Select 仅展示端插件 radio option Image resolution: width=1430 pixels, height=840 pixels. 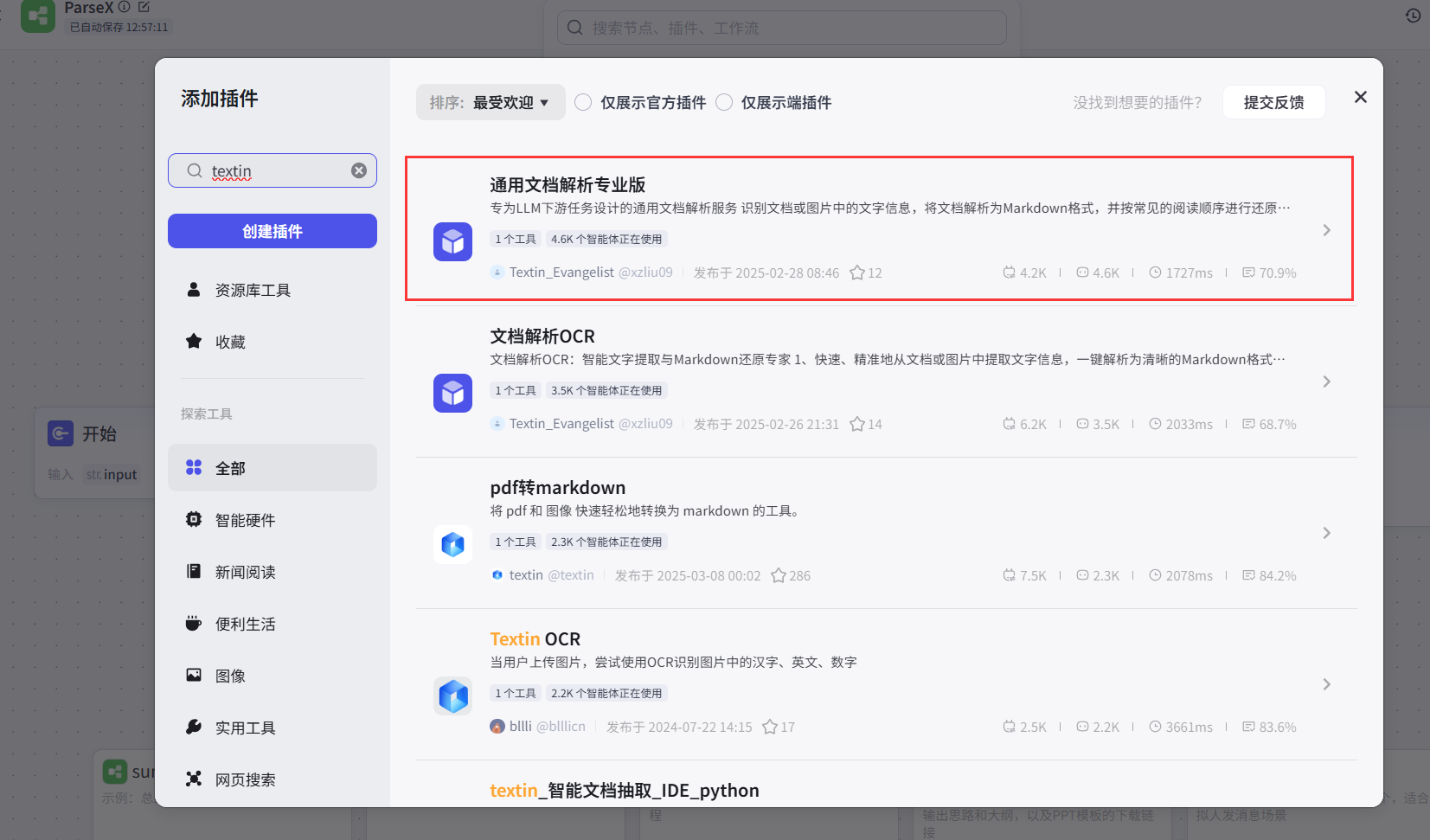pos(724,102)
